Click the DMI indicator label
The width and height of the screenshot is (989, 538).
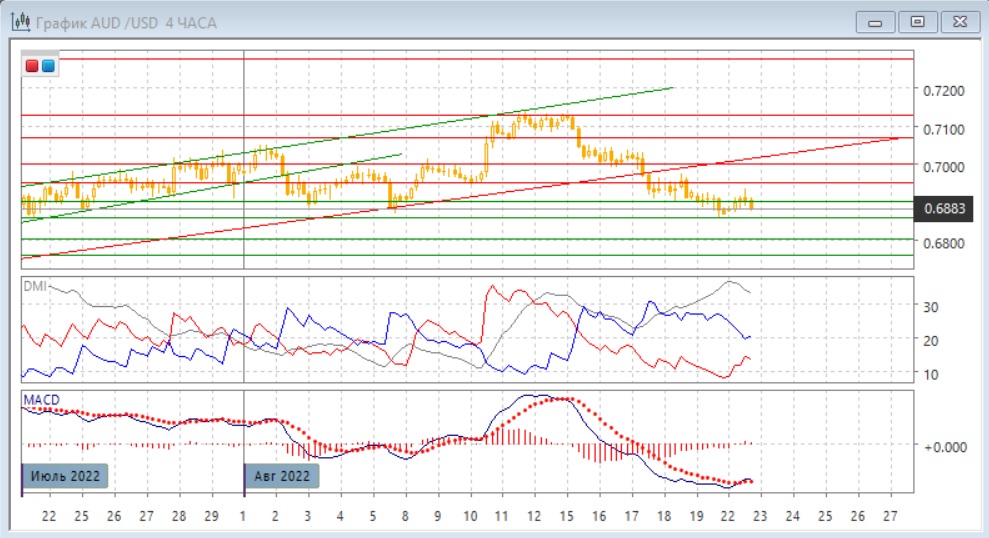coord(36,285)
